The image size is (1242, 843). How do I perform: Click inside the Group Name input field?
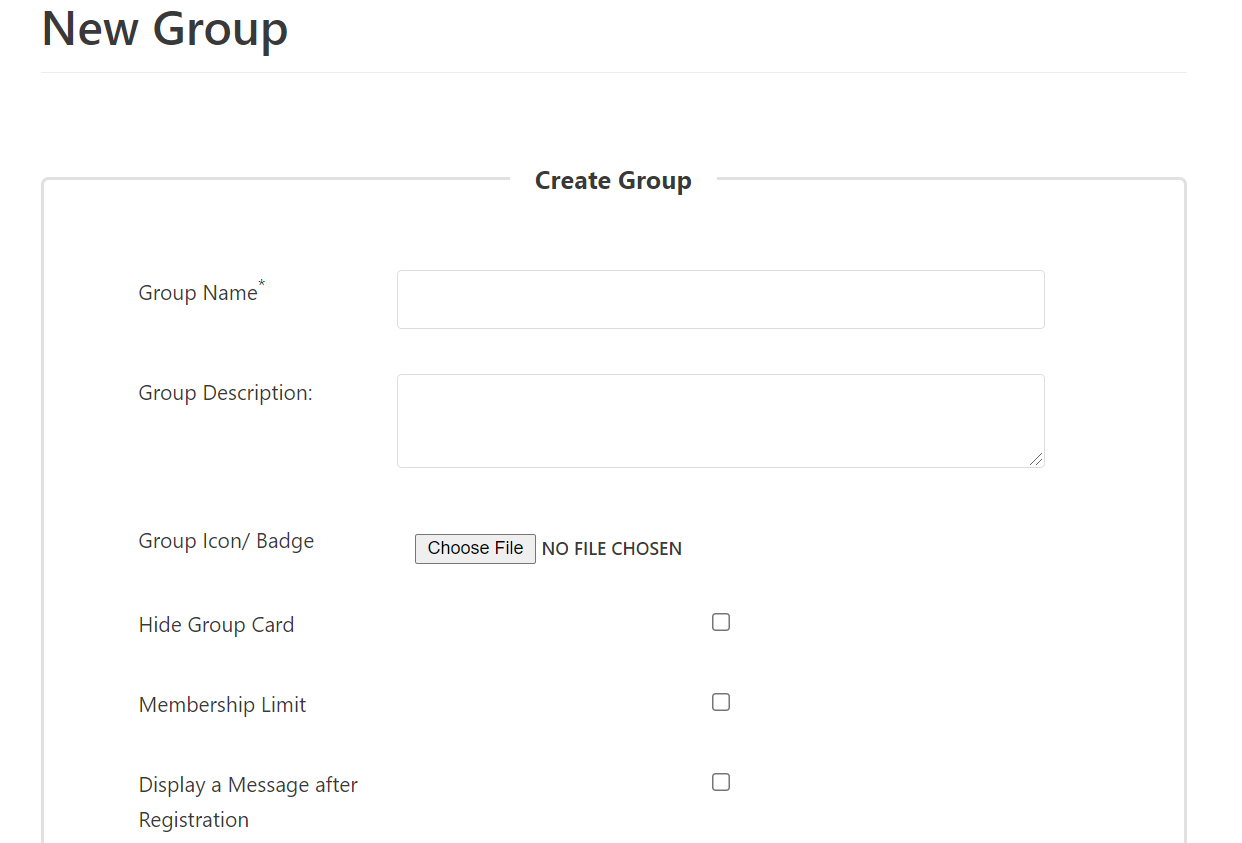coord(720,299)
